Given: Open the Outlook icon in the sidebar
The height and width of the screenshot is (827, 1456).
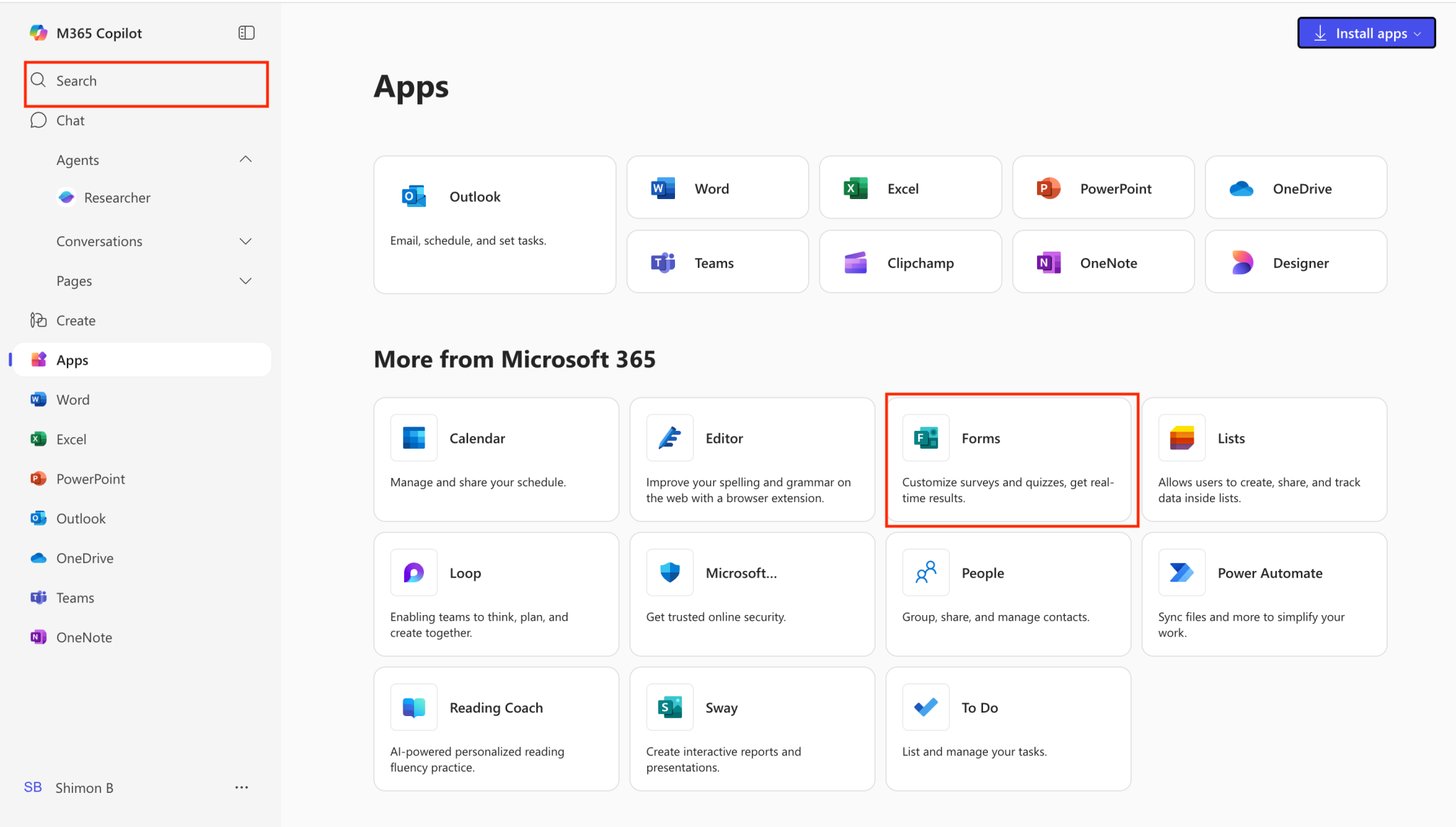Looking at the screenshot, I should pyautogui.click(x=38, y=518).
